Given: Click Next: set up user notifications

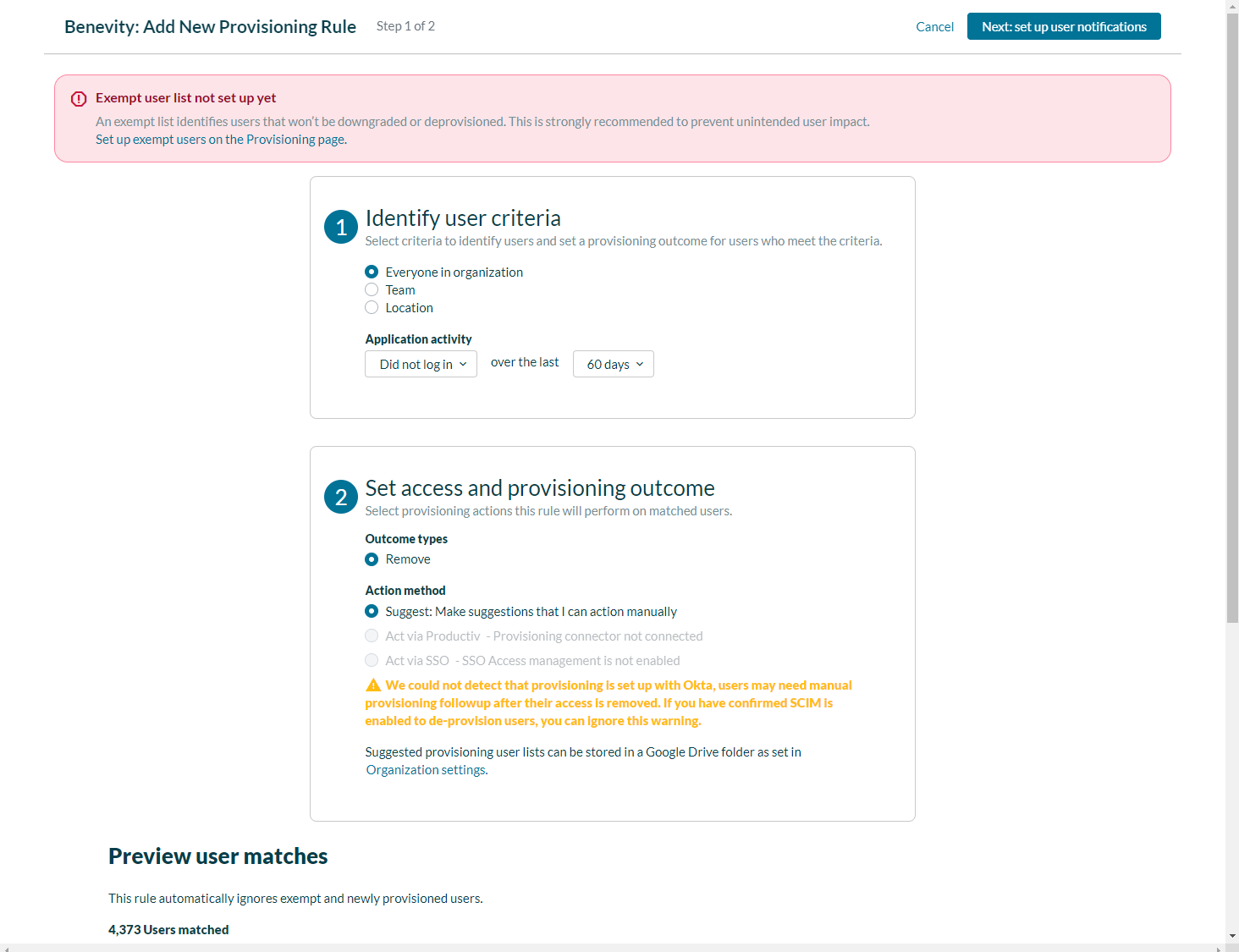Looking at the screenshot, I should point(1064,26).
